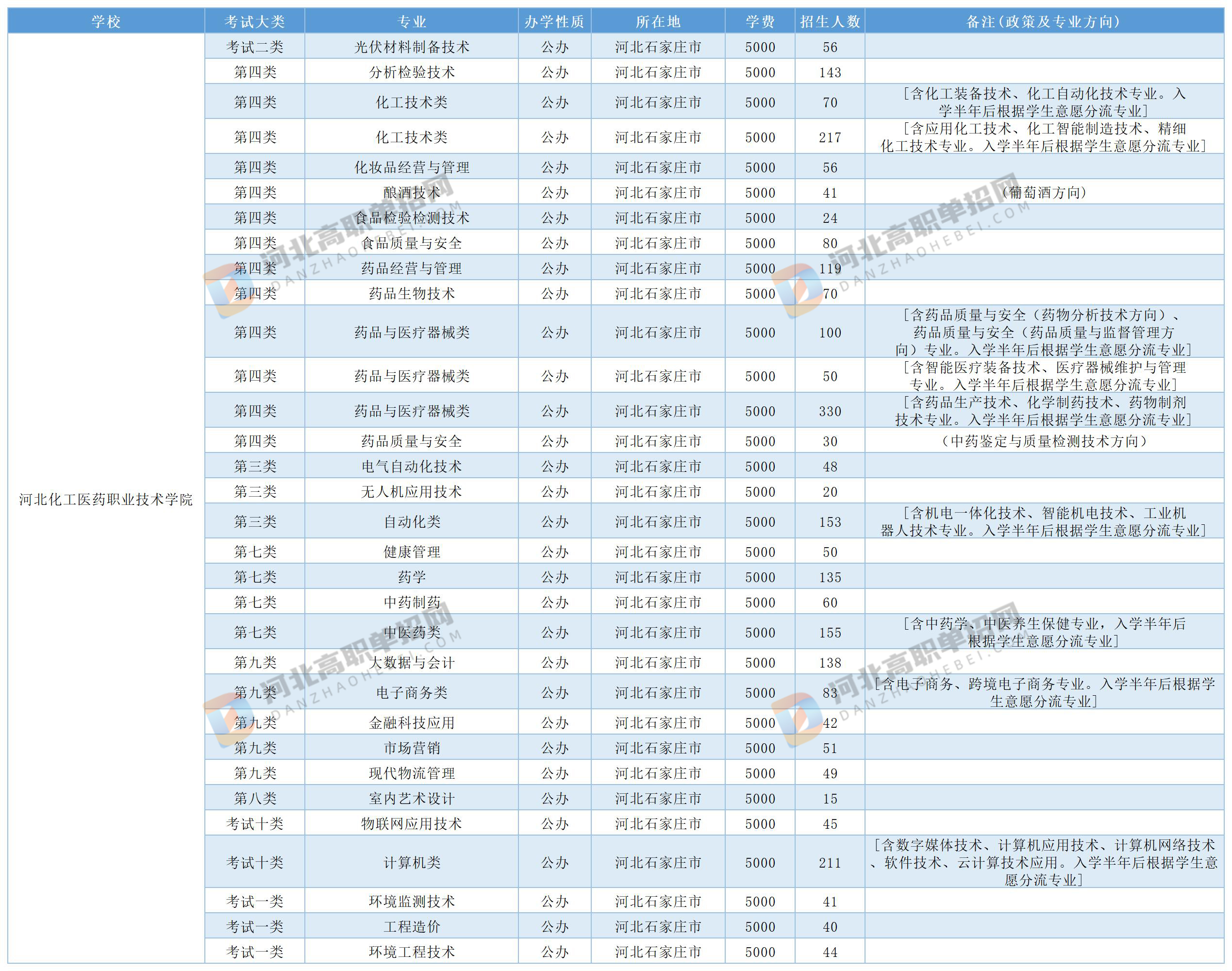Screen dimensions: 1232x971
Task: Click the 考试大类 column header
Action: (x=254, y=21)
